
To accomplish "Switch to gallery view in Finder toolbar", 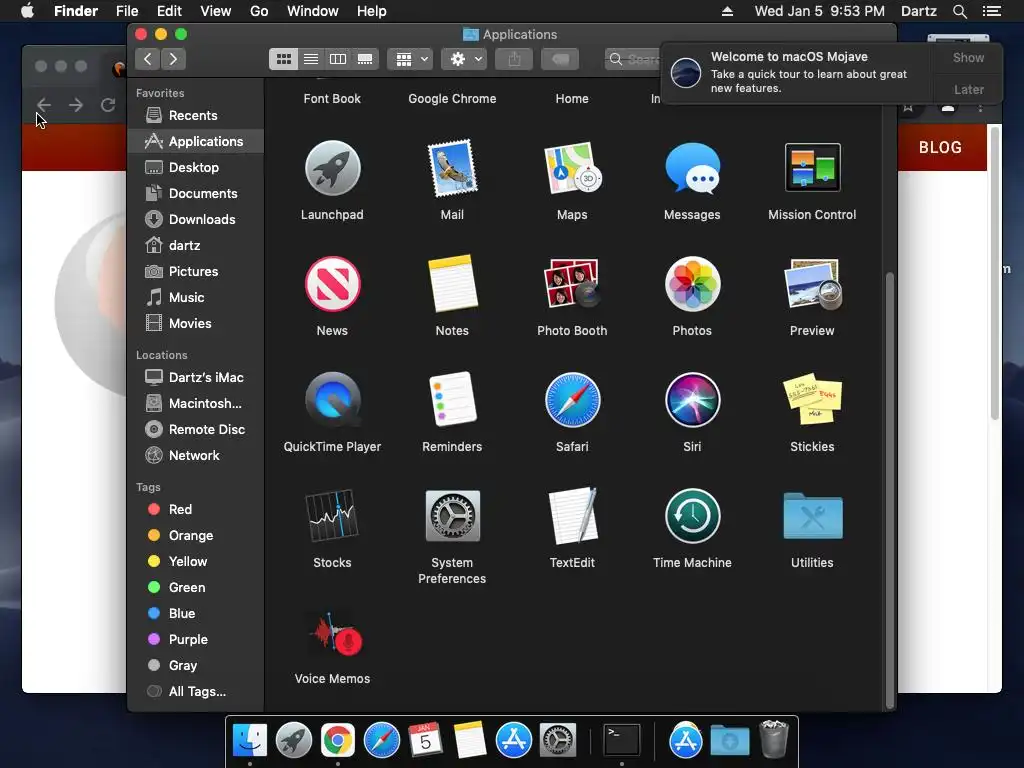I will coord(365,59).
